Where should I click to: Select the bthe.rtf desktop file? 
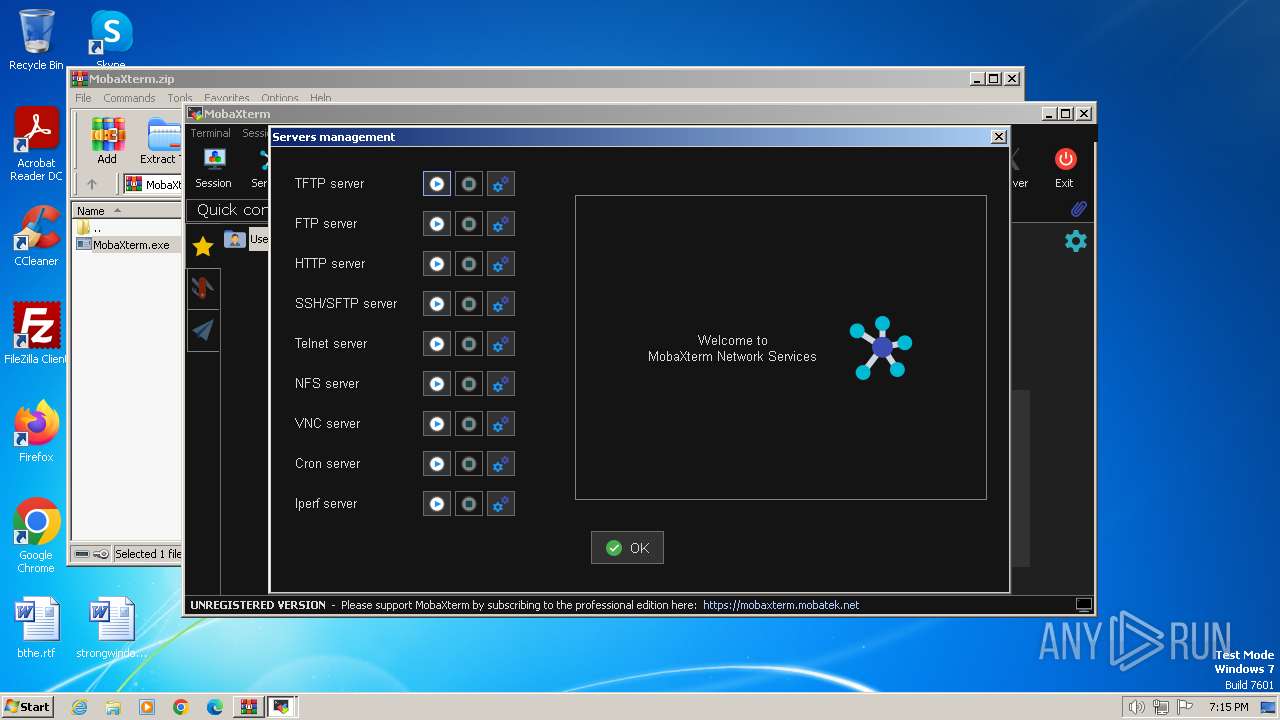coord(36,628)
